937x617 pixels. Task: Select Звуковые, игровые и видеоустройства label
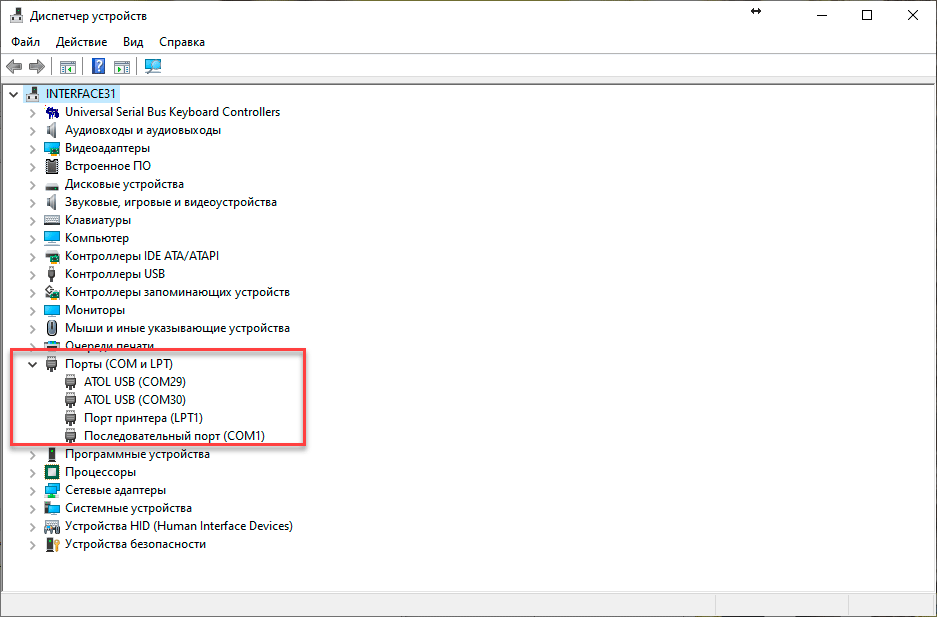click(171, 202)
